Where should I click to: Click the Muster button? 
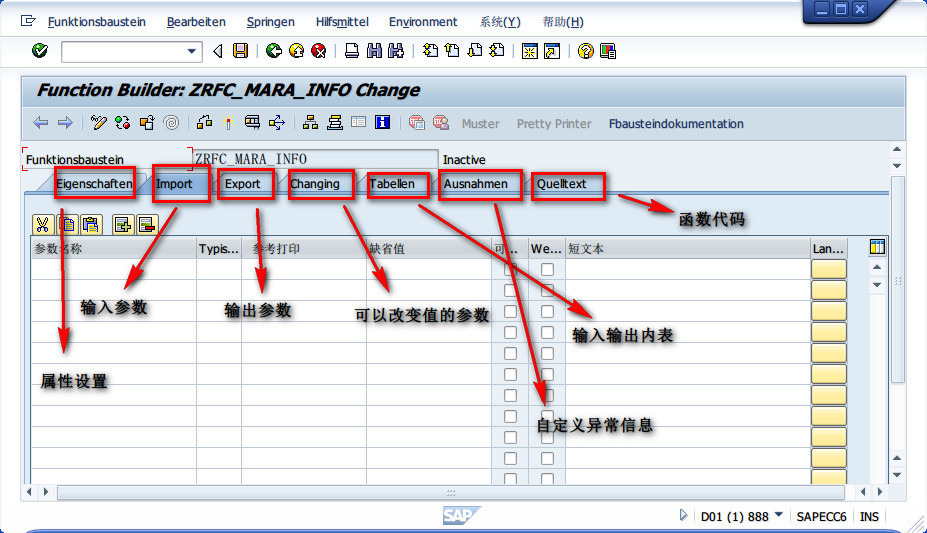480,124
